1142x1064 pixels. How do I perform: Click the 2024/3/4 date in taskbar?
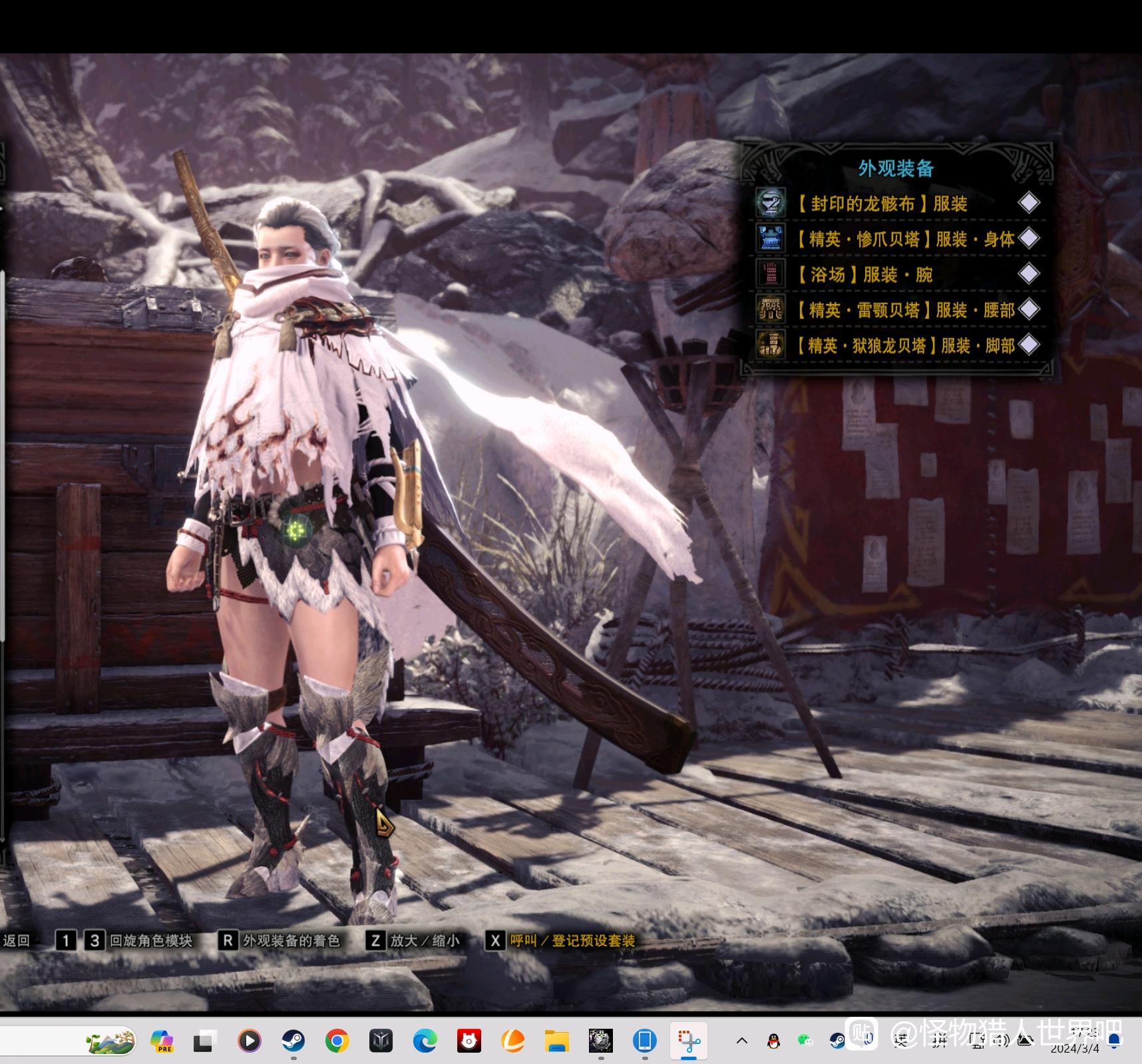click(x=1075, y=1049)
